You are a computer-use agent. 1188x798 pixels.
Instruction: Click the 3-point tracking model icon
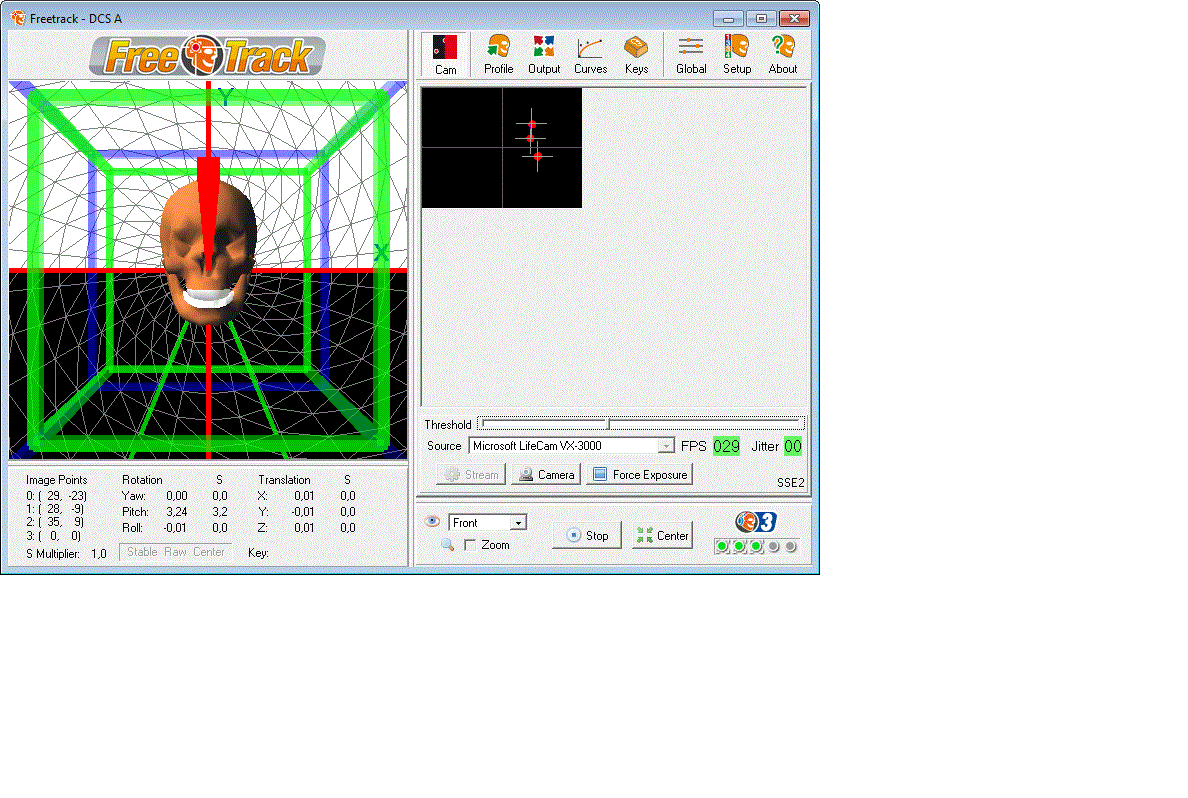click(x=756, y=521)
